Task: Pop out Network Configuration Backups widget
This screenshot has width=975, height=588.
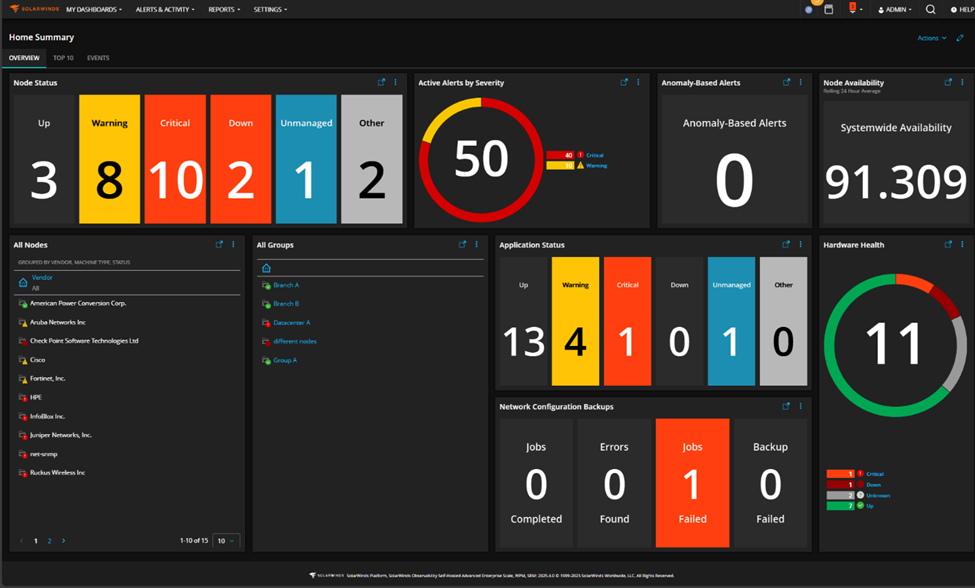Action: click(x=786, y=406)
